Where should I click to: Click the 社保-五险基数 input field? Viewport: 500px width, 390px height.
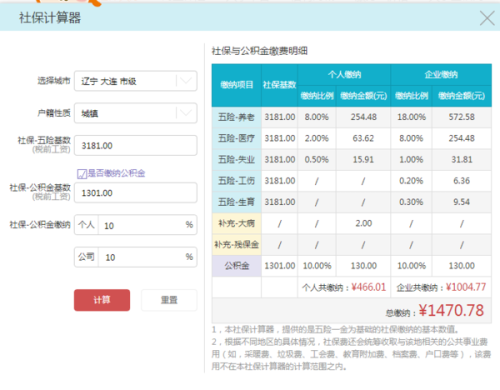(136, 145)
